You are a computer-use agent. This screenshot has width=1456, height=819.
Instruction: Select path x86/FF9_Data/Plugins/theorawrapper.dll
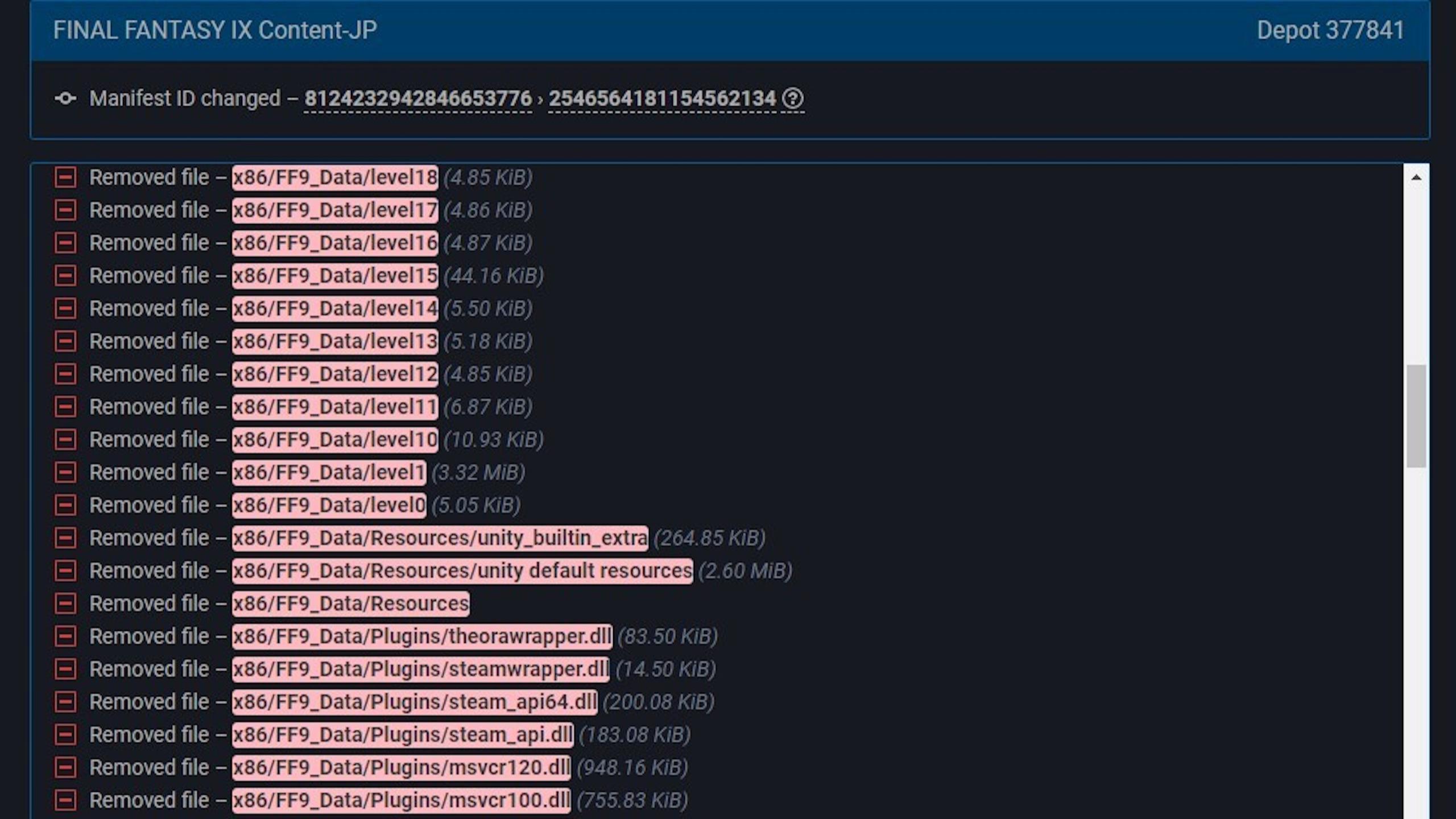coord(422,636)
